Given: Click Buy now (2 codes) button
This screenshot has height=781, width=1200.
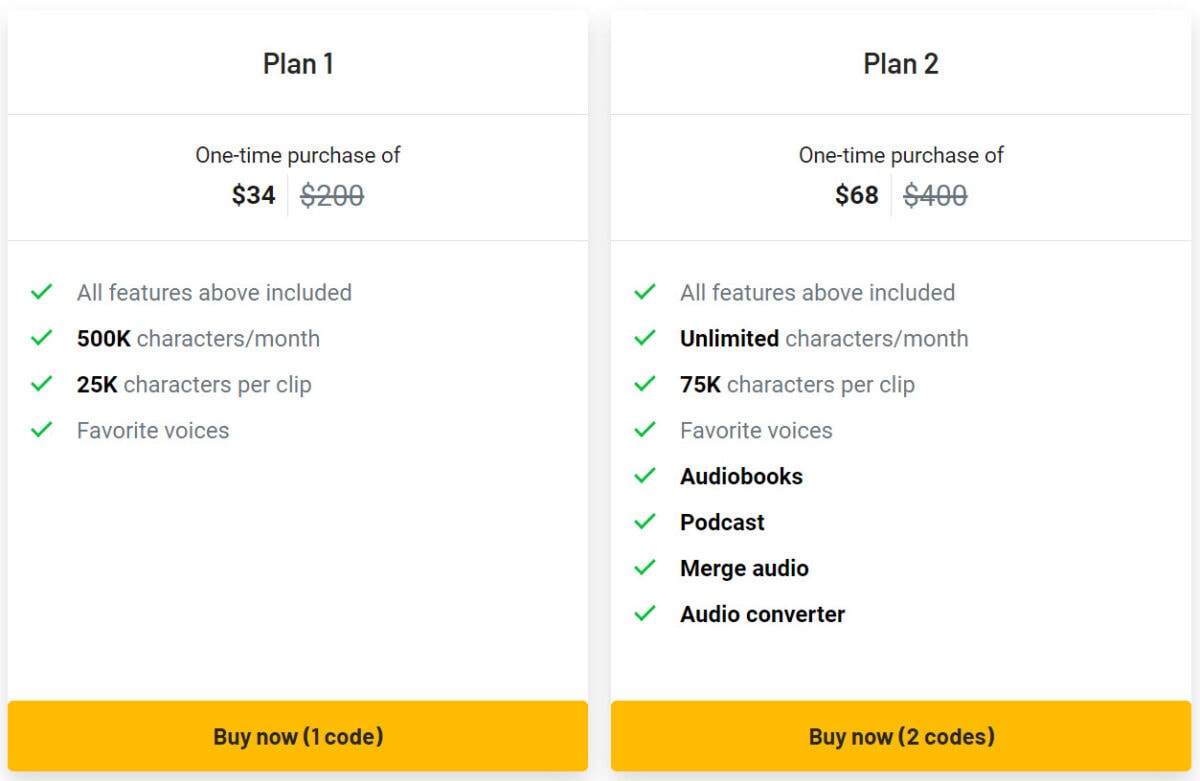Looking at the screenshot, I should [x=901, y=737].
